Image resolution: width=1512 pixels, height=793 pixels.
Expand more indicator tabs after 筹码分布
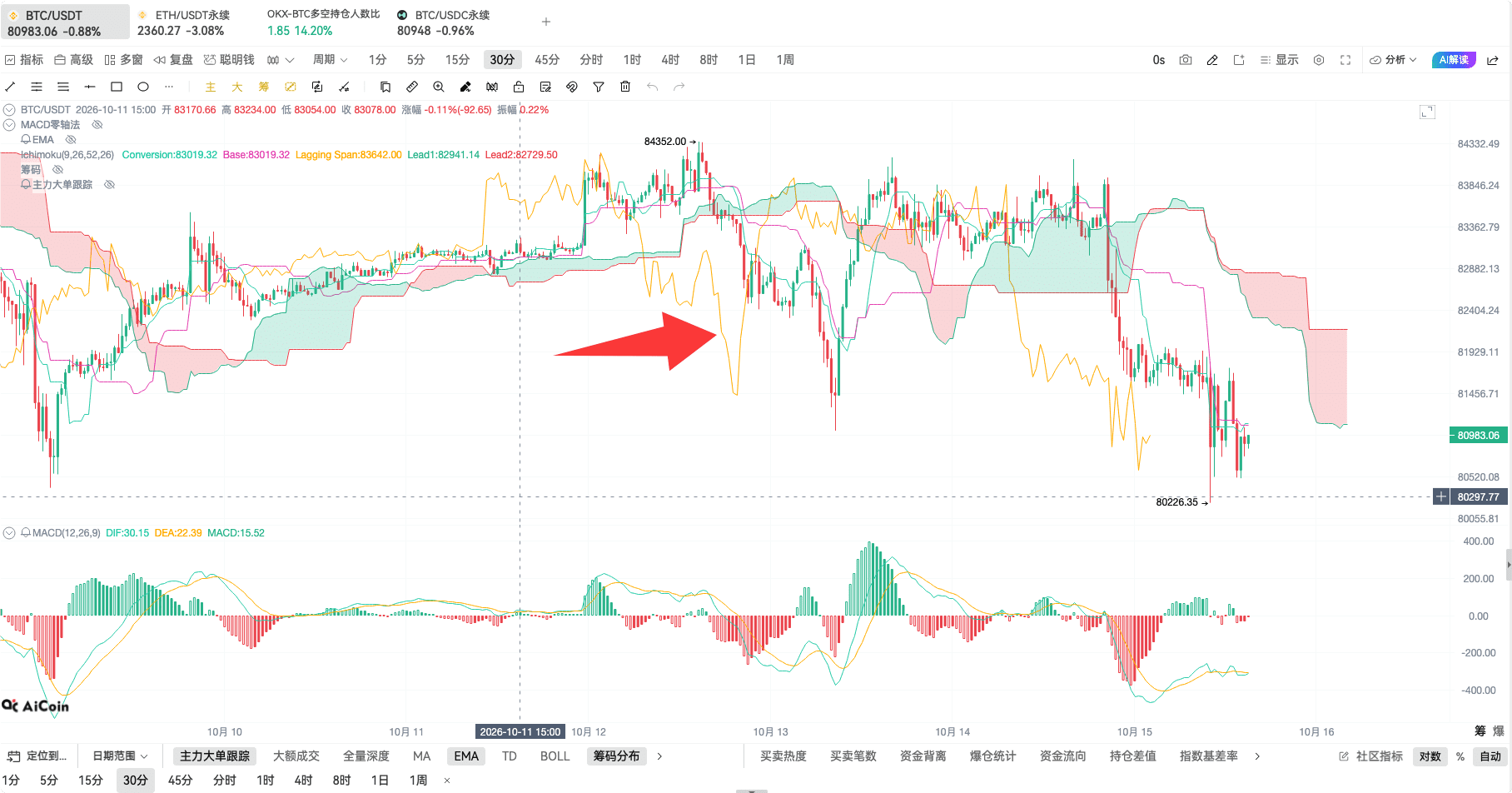pyautogui.click(x=660, y=756)
